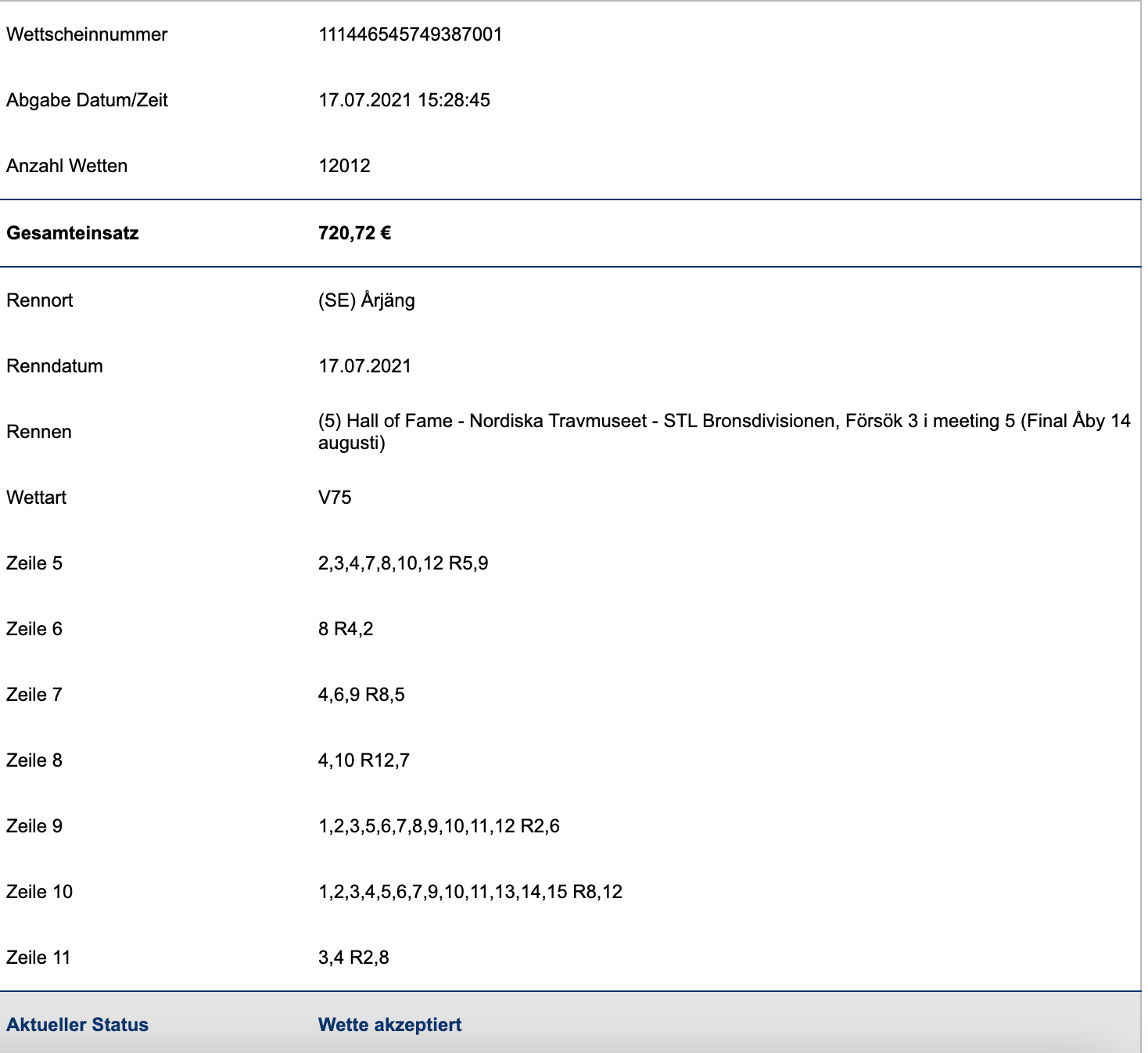Select total stake 720,72 €

click(354, 233)
